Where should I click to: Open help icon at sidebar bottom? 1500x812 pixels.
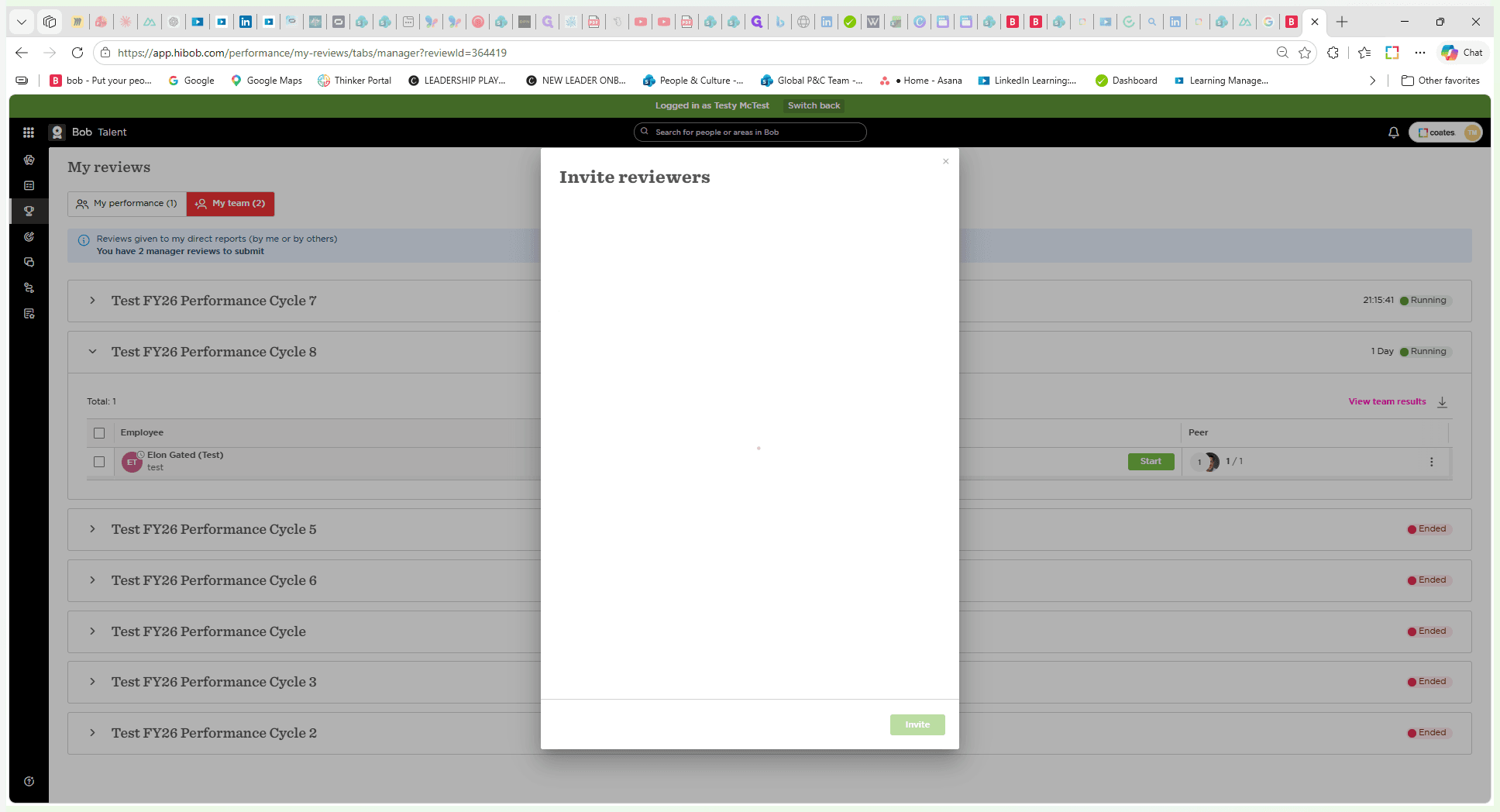tap(29, 781)
